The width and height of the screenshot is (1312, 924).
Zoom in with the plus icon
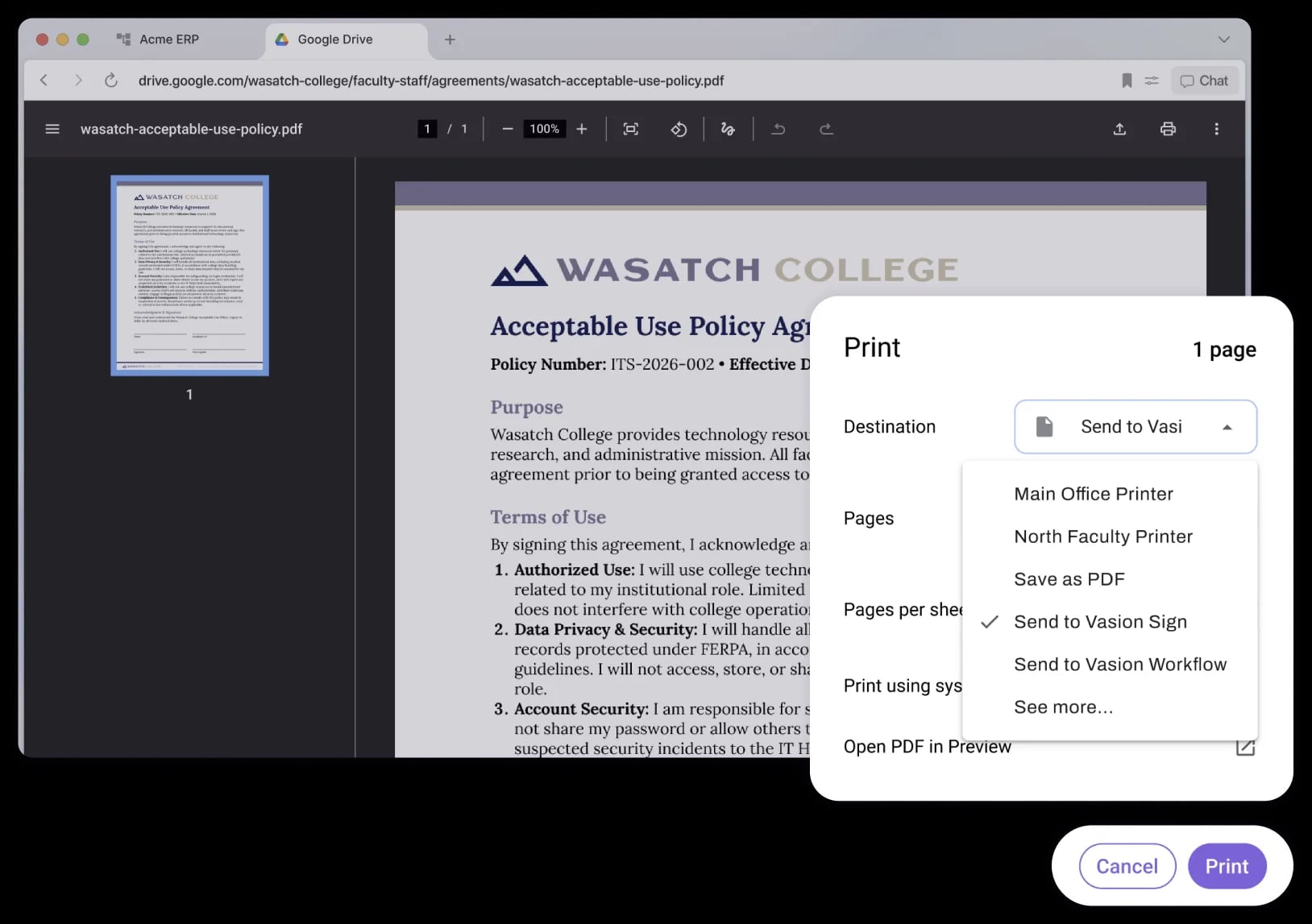pos(582,129)
